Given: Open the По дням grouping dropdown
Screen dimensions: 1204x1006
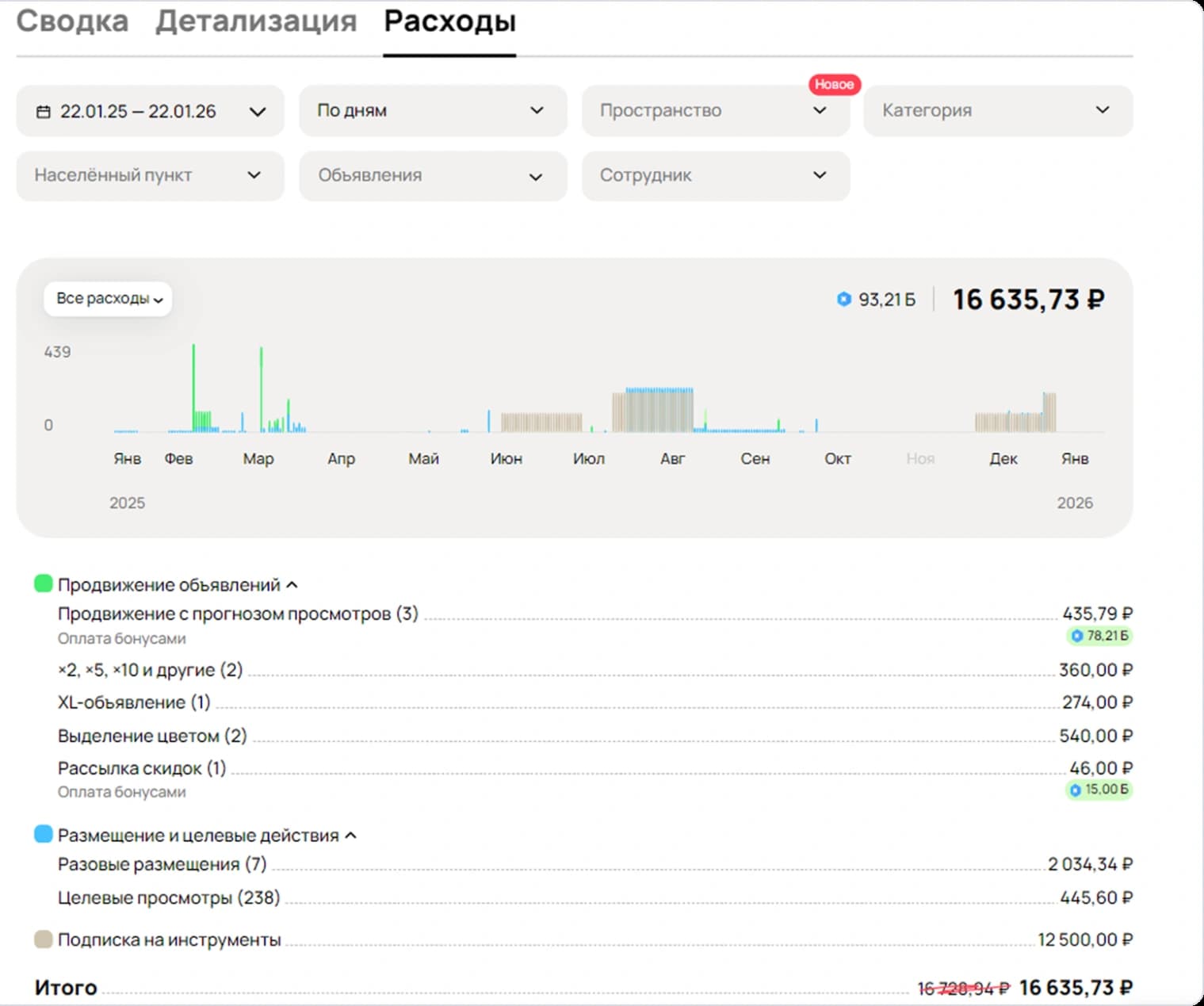Looking at the screenshot, I should 433,111.
